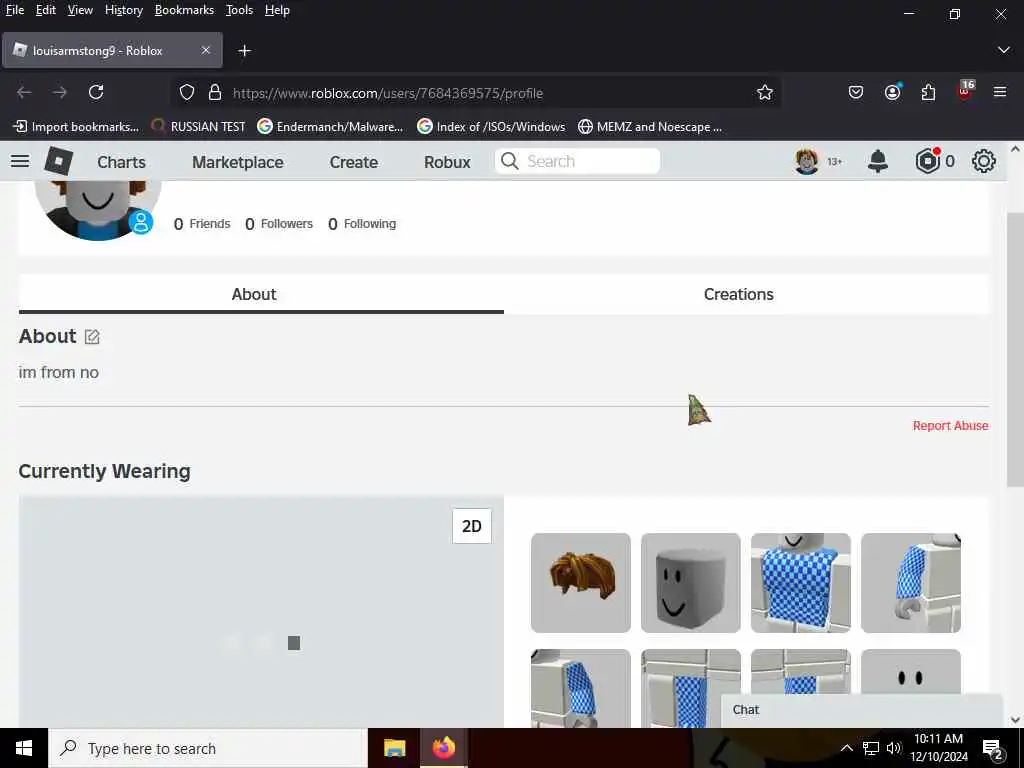Edit the About section pencil icon
The height and width of the screenshot is (768, 1024).
pyautogui.click(x=92, y=337)
